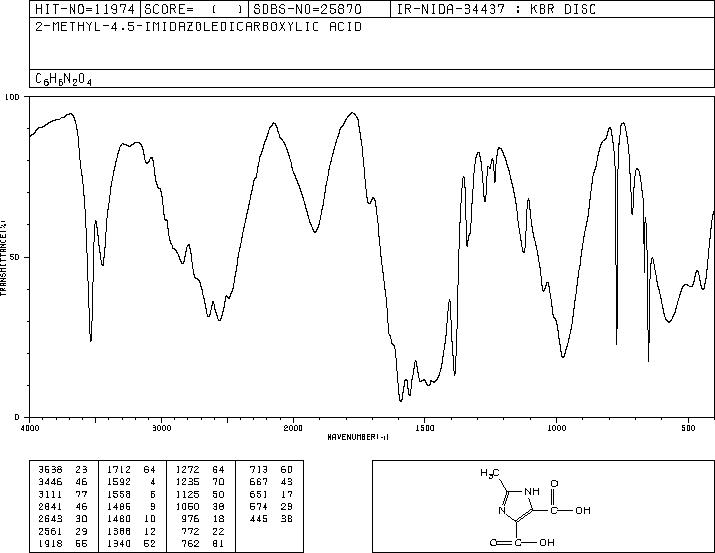Select peak table entry 1340
The image size is (715, 553).
tap(119, 544)
